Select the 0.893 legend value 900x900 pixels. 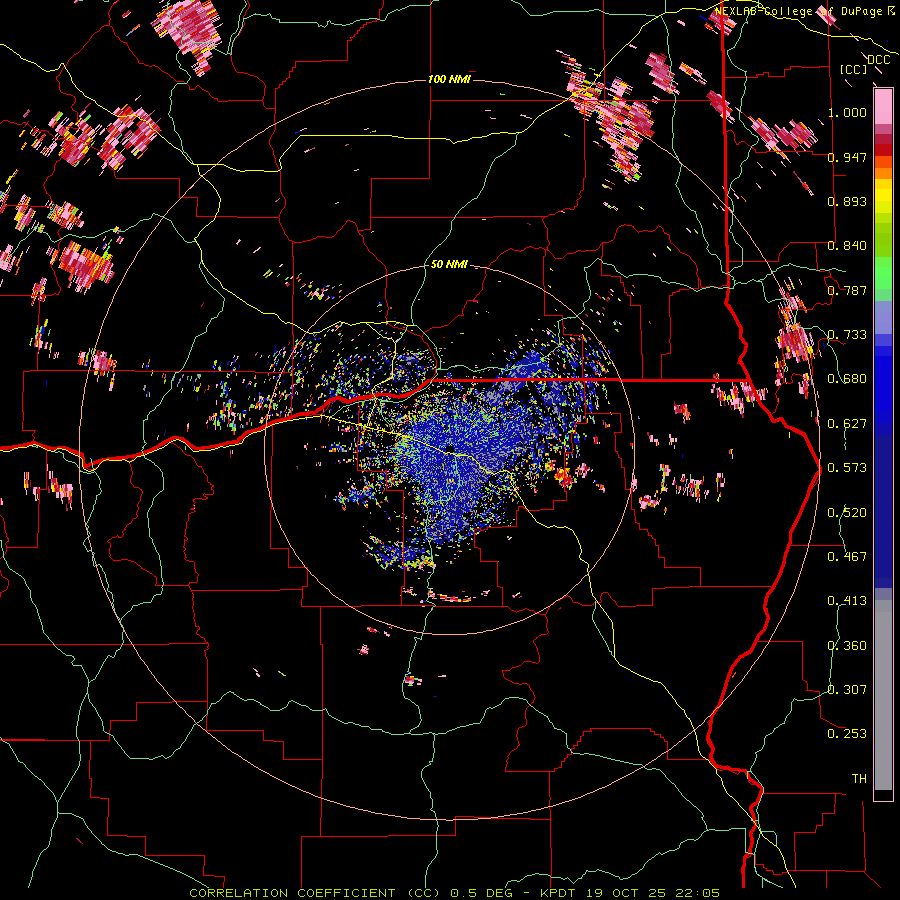point(847,201)
